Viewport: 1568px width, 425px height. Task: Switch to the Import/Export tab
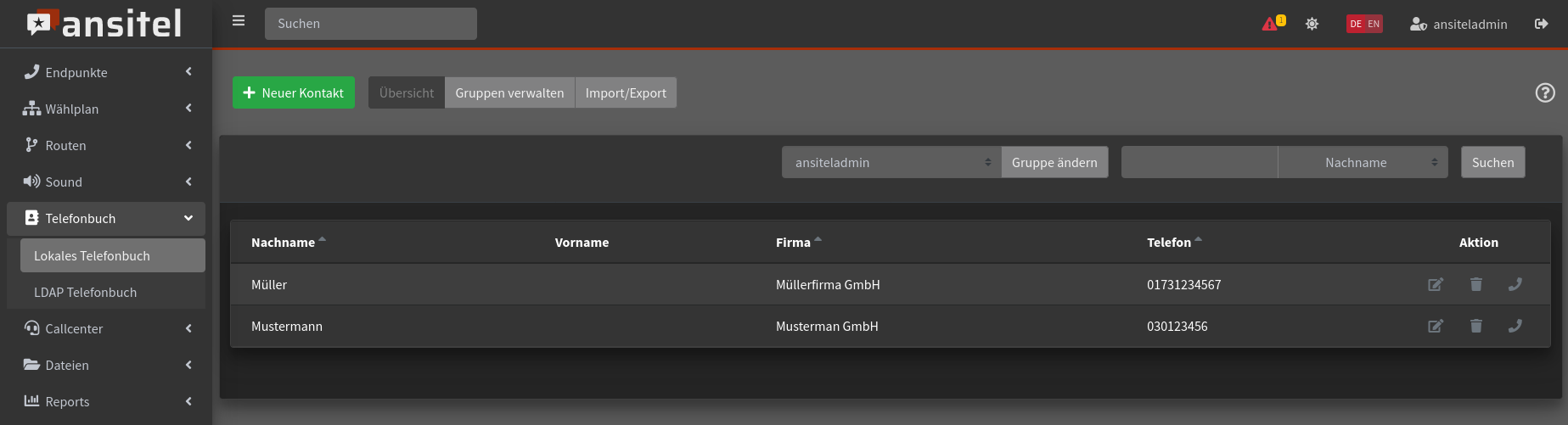pyautogui.click(x=626, y=93)
